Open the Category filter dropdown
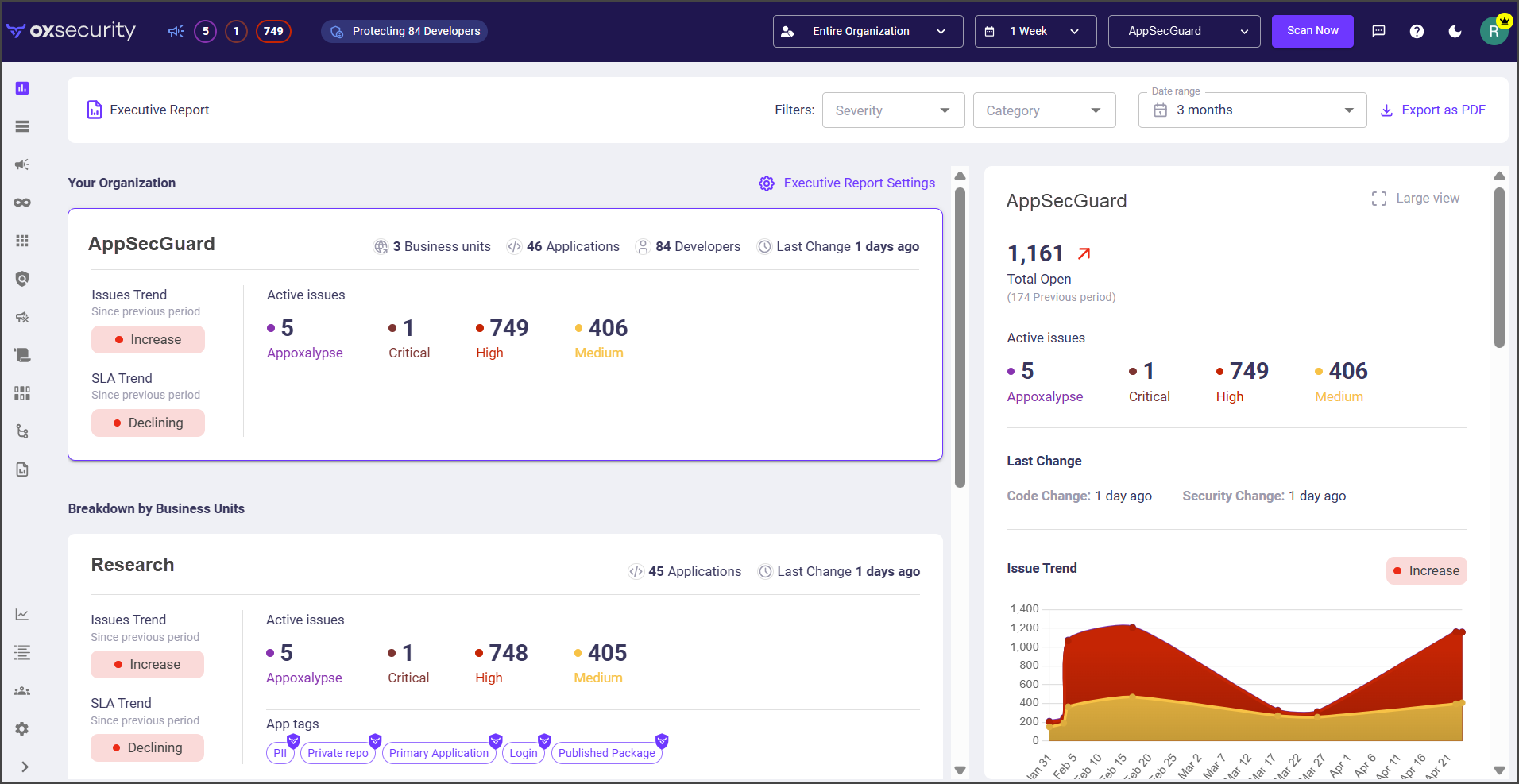The image size is (1519, 784). pos(1044,110)
